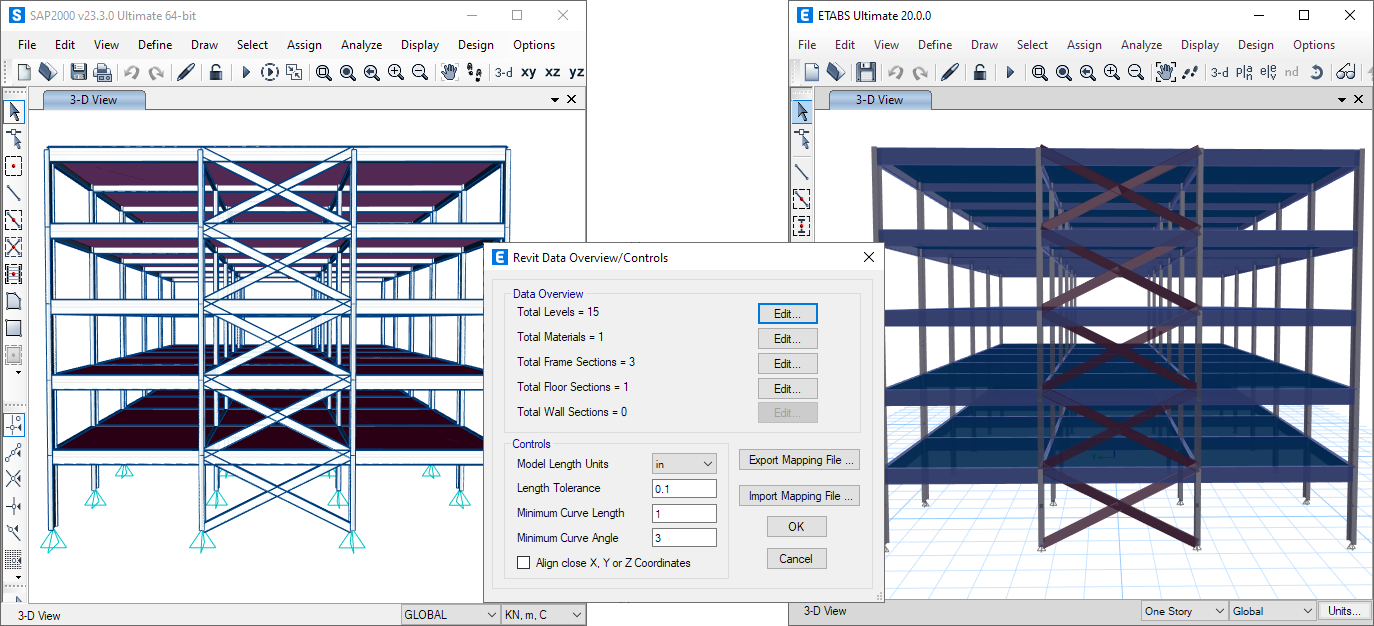Open Analyze menu in SAP2000

tap(361, 45)
